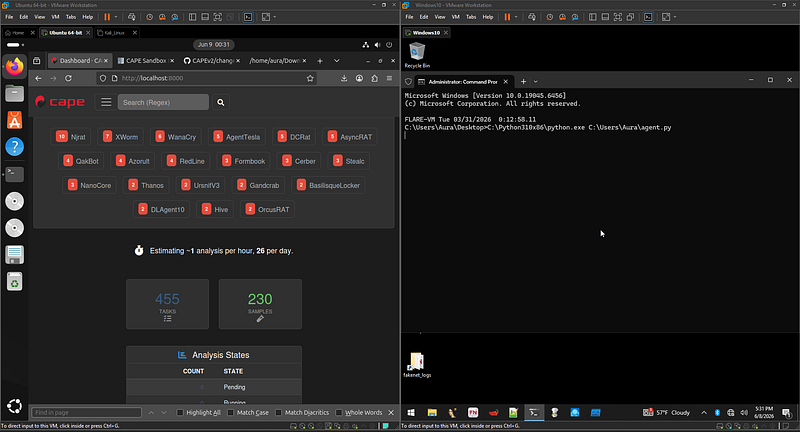The width and height of the screenshot is (800, 432).
Task: Revert to snapshot icon in Ubuntu VMware window
Action: pos(162,17)
